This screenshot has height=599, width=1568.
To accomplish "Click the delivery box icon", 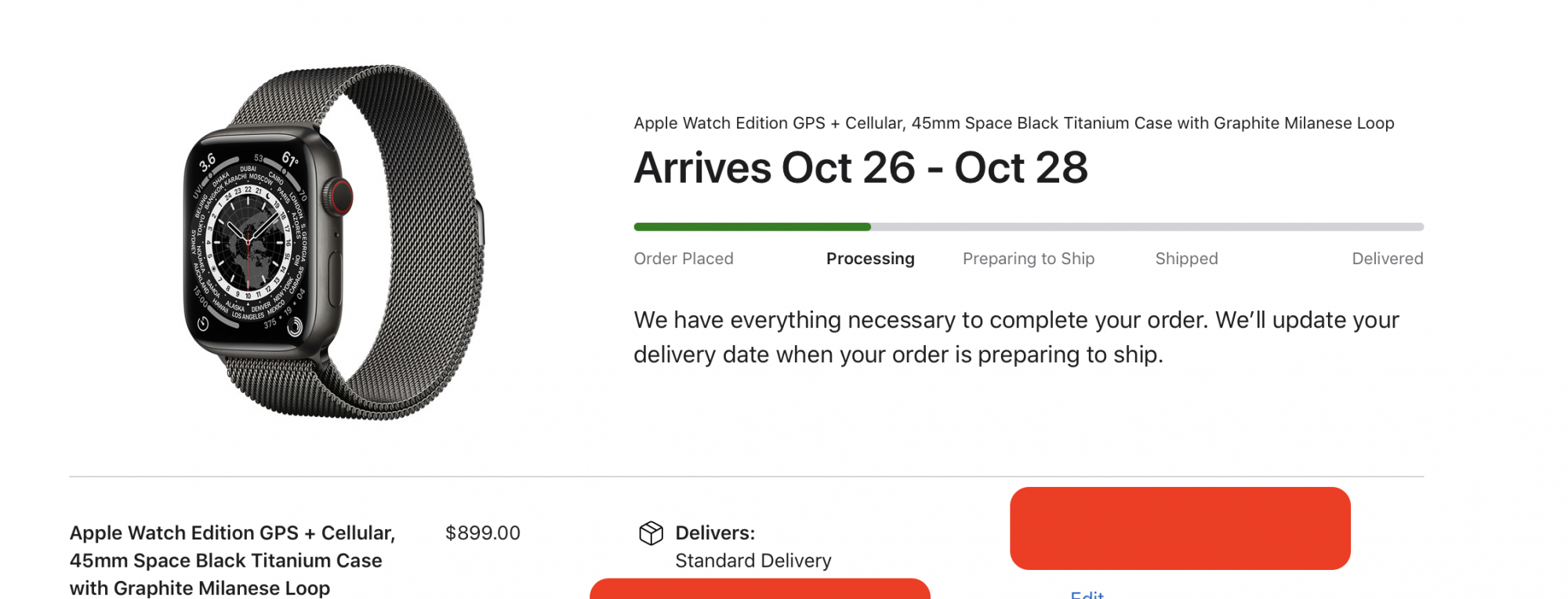I will 651,533.
